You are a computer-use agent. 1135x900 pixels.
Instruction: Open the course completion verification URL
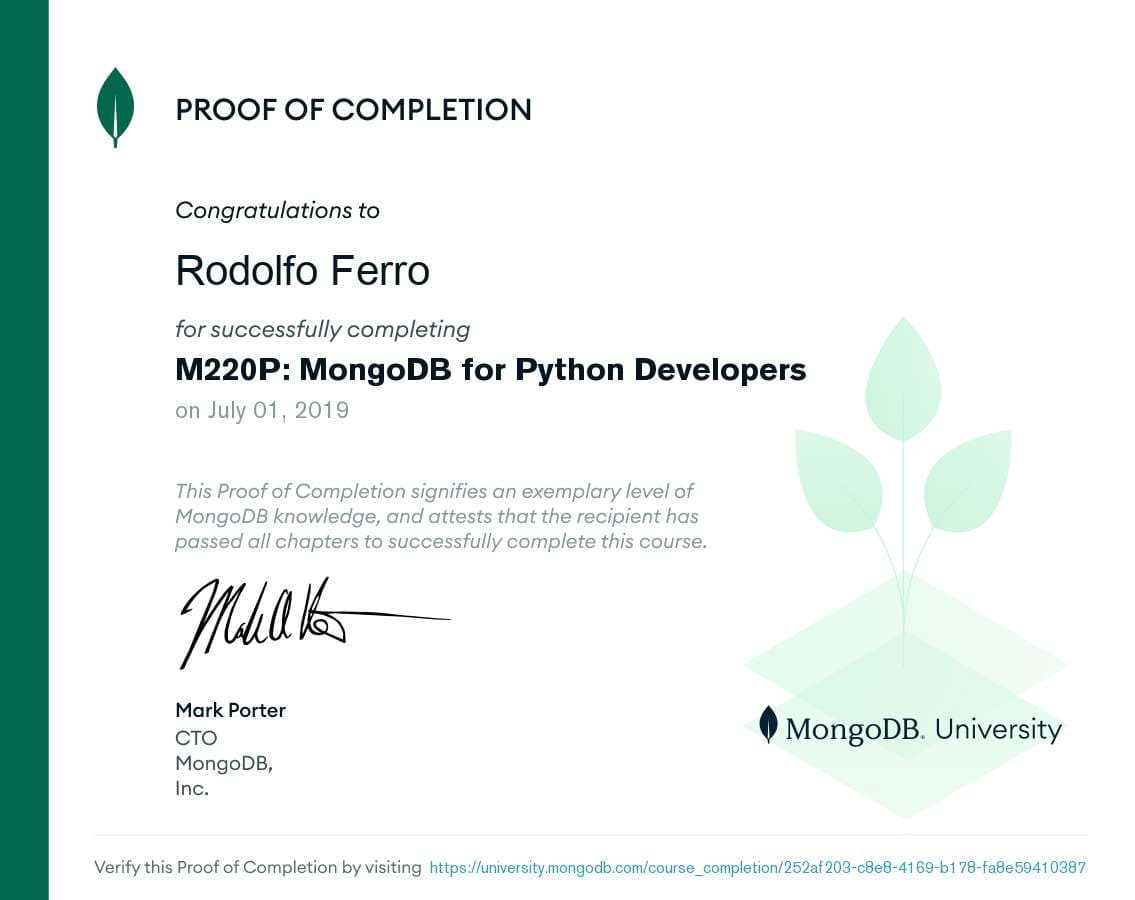coord(757,868)
